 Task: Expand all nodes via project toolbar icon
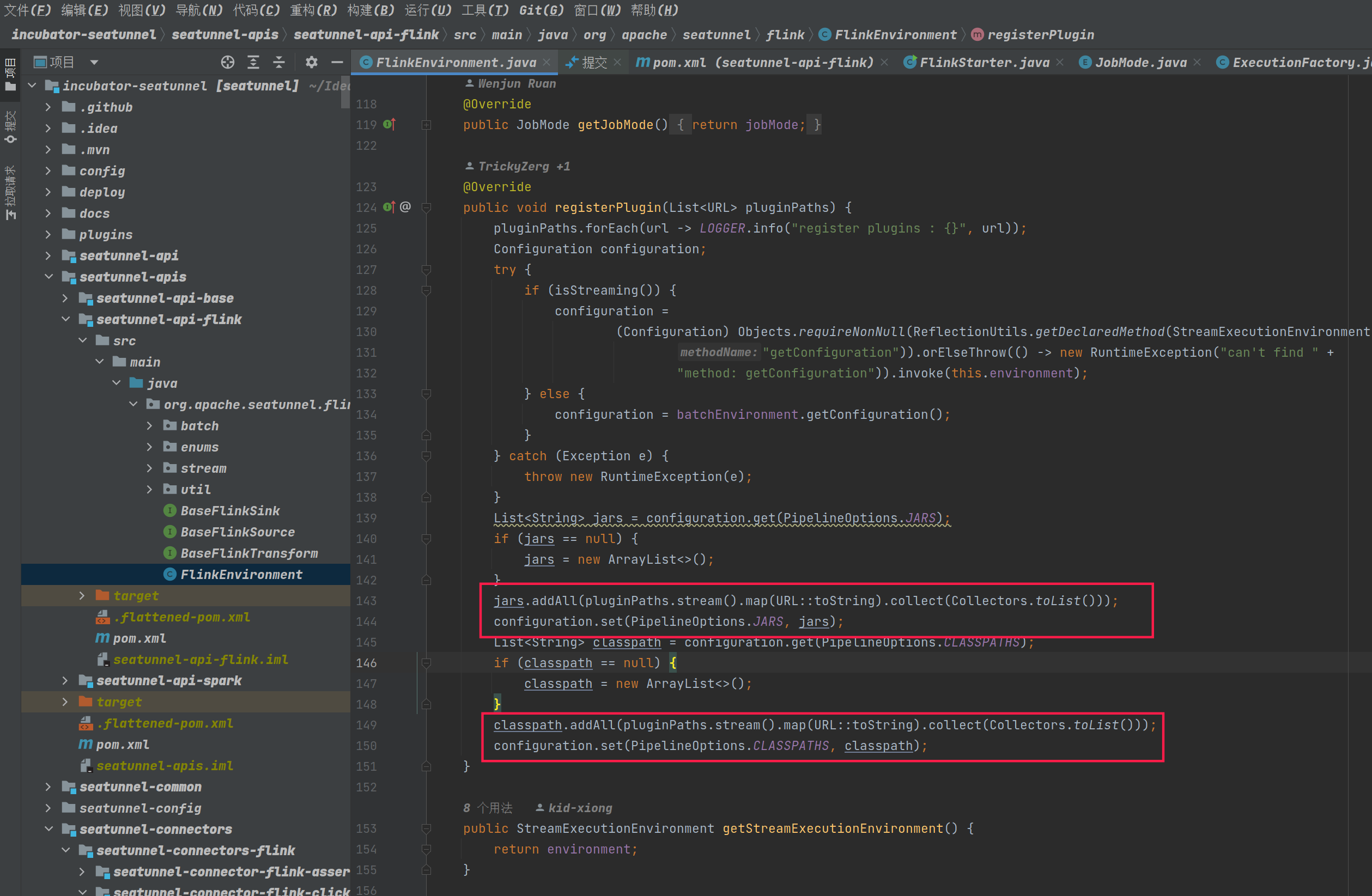pos(254,62)
